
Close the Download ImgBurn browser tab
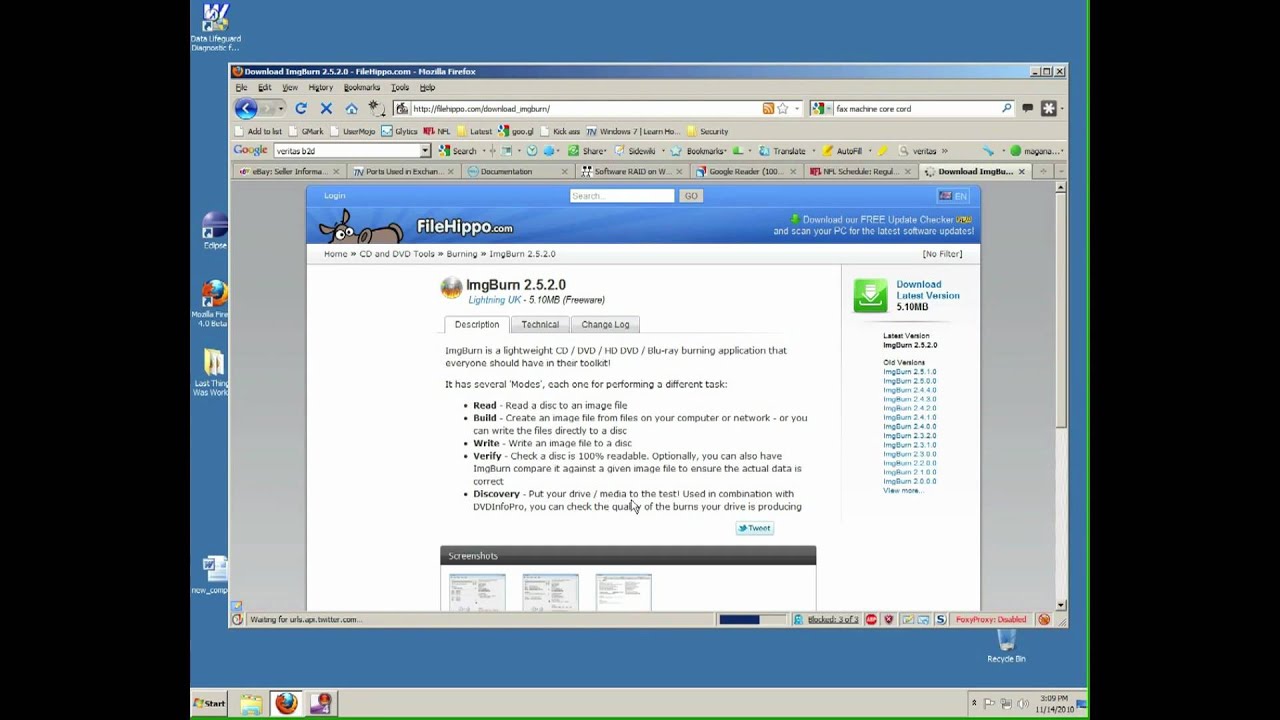(1021, 171)
